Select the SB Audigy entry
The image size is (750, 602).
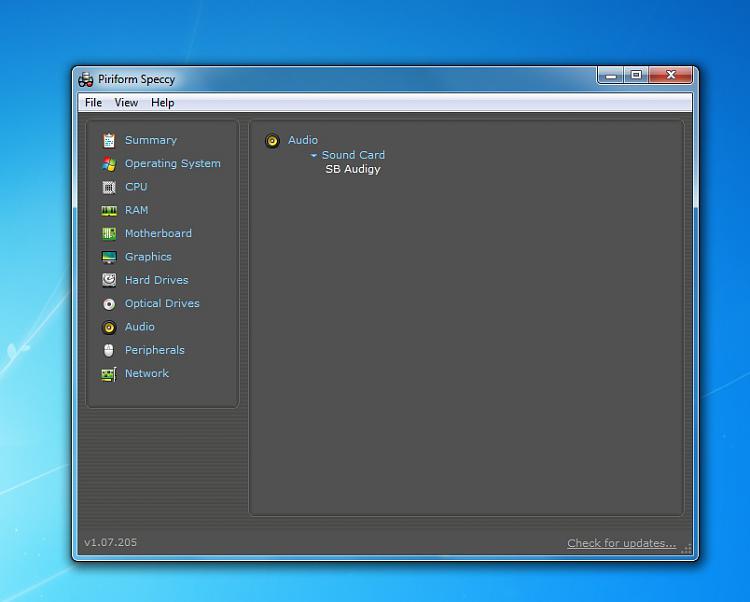[353, 169]
